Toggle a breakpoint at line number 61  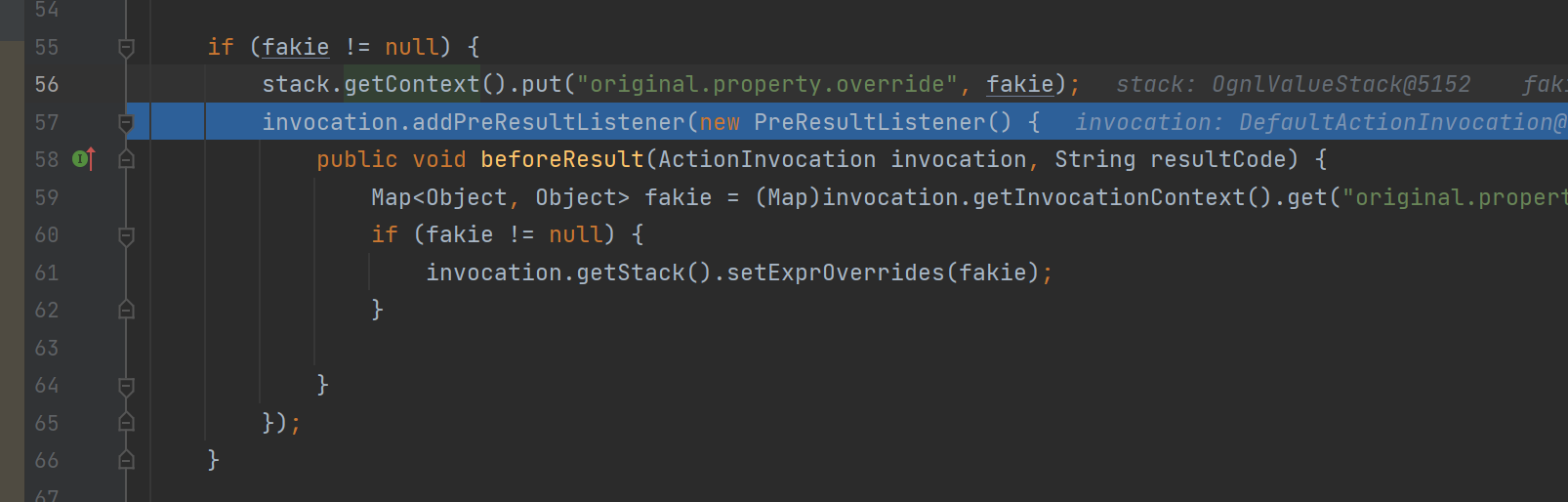point(47,272)
